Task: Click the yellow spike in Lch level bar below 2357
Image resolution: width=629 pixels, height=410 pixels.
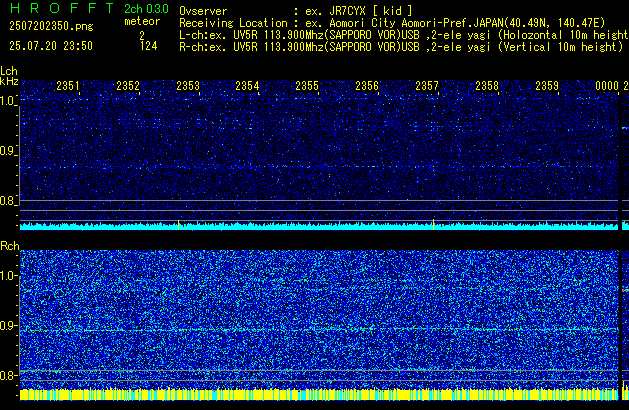Action: point(433,224)
